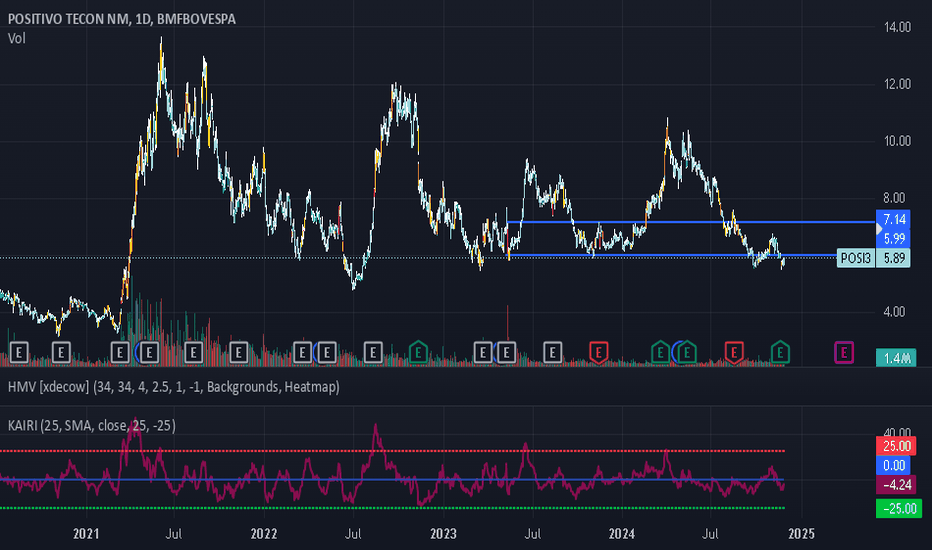Click the 1.4M volume label

[x=896, y=358]
